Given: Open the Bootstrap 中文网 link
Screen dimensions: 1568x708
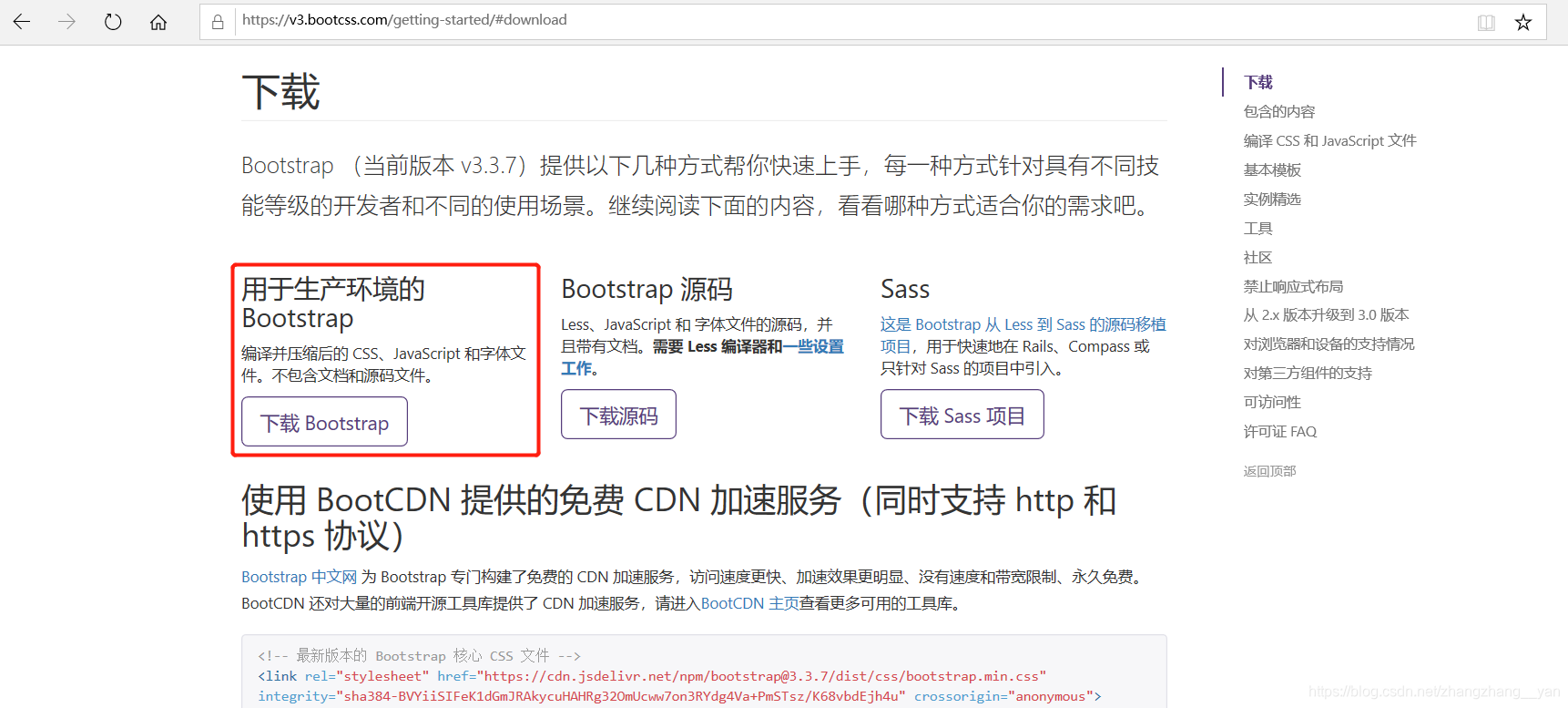Looking at the screenshot, I should pos(299,577).
